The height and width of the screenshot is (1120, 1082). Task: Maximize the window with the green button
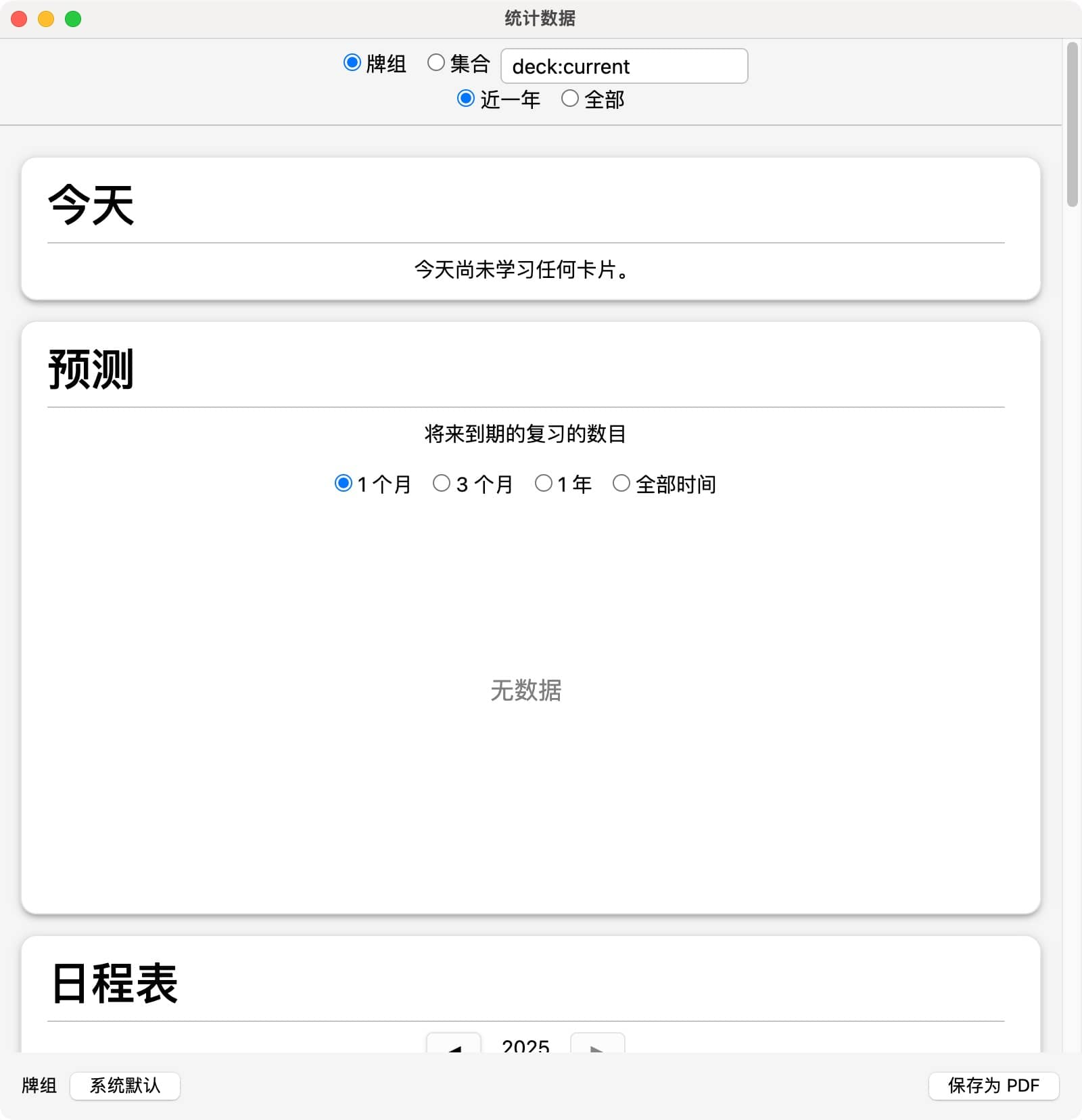(73, 19)
